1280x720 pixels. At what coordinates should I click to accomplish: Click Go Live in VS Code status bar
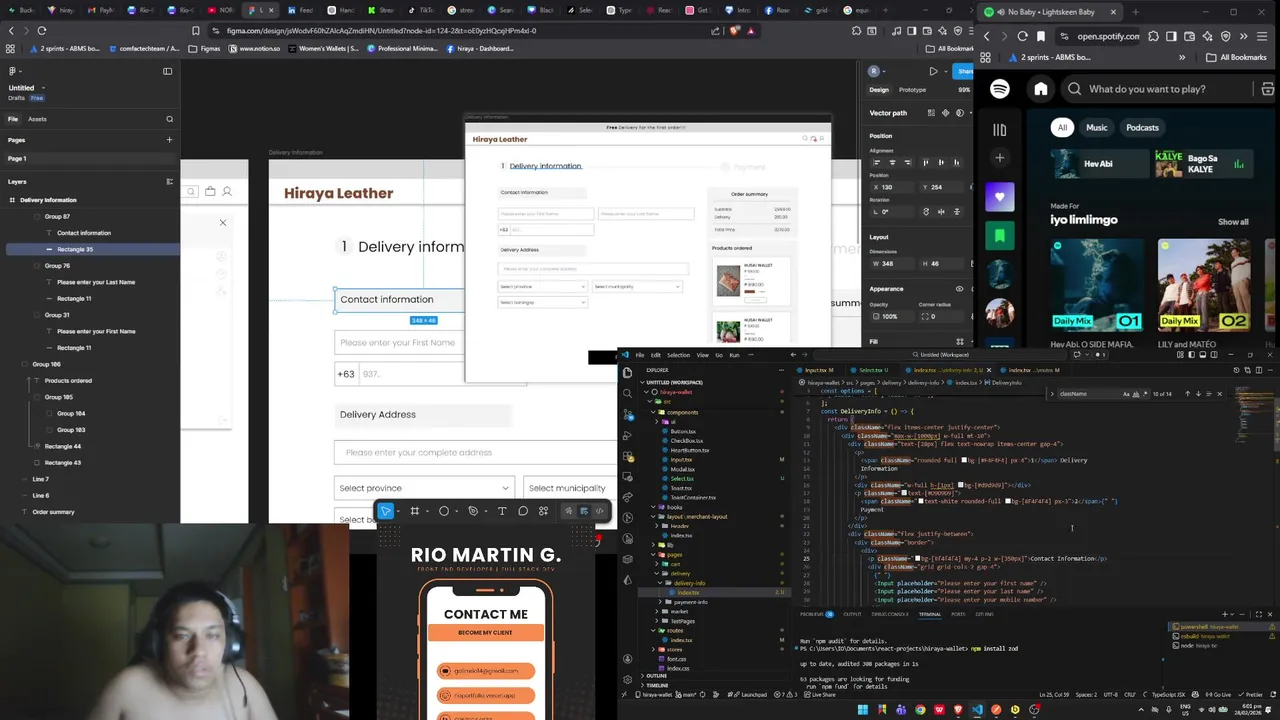coord(1219,695)
